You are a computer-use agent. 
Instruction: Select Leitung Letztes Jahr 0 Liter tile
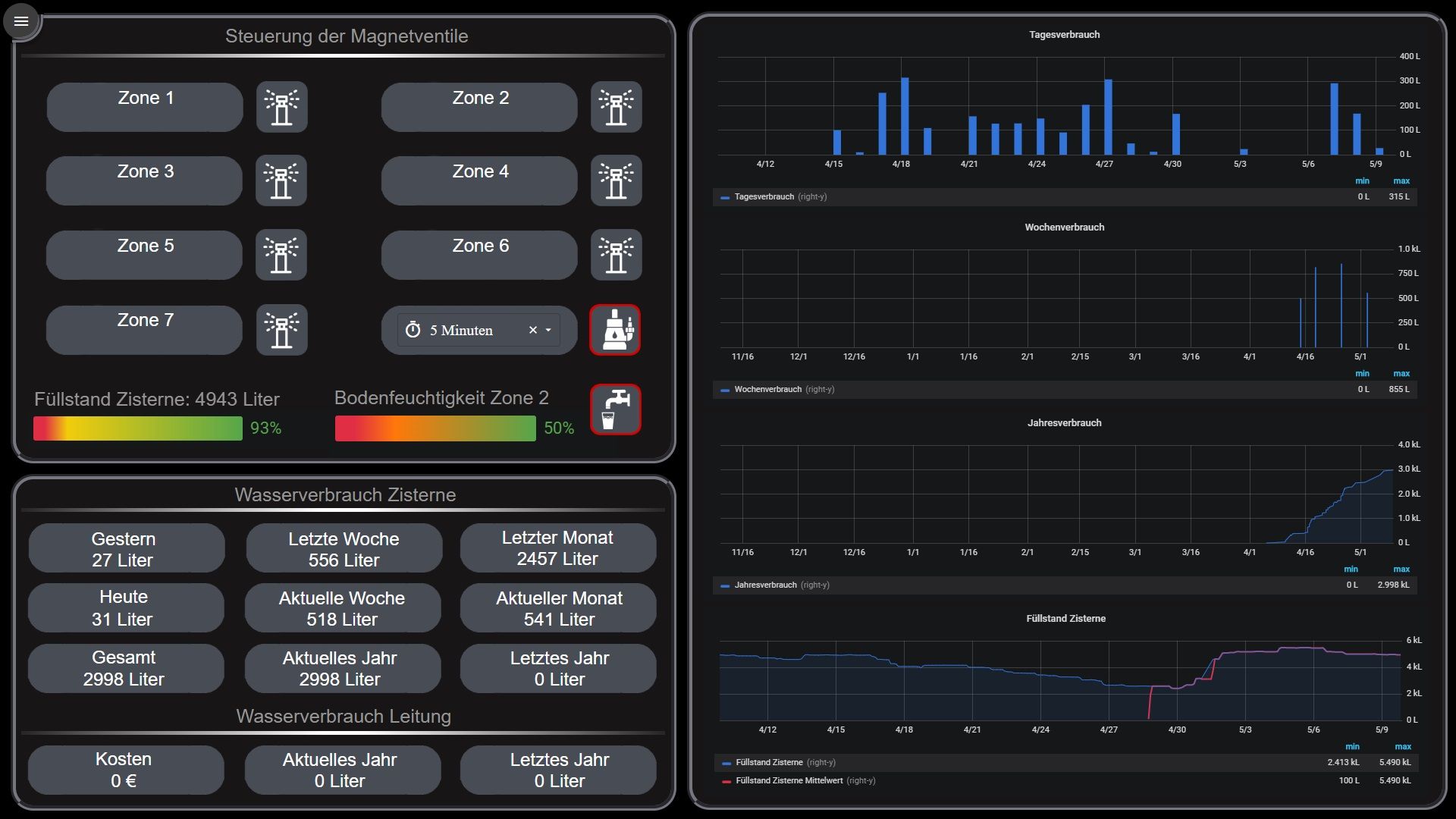tap(558, 770)
